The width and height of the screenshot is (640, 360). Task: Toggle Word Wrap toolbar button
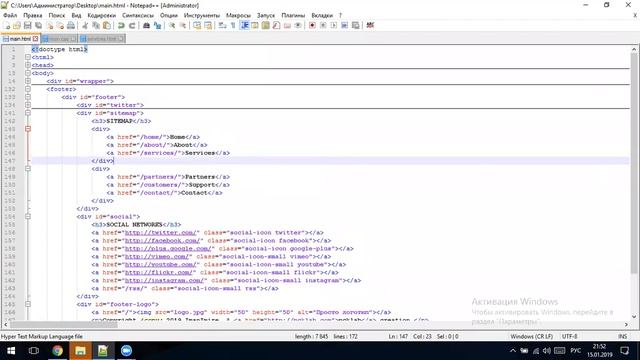coord(222,25)
